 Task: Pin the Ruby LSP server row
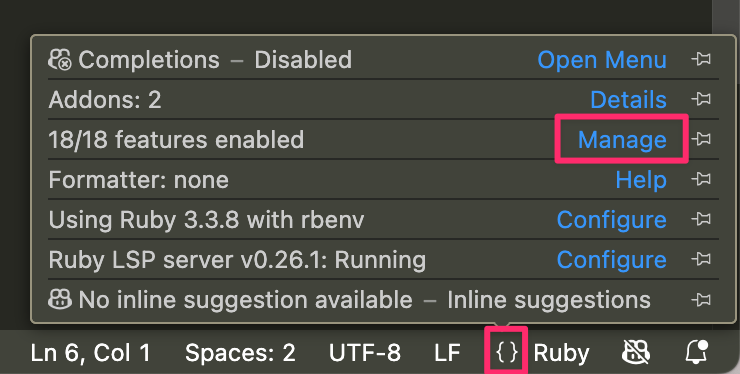pyautogui.click(x=701, y=259)
